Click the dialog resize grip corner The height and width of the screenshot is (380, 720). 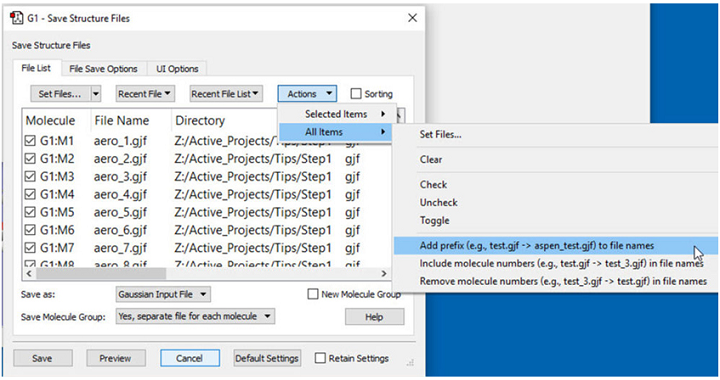(x=410, y=363)
